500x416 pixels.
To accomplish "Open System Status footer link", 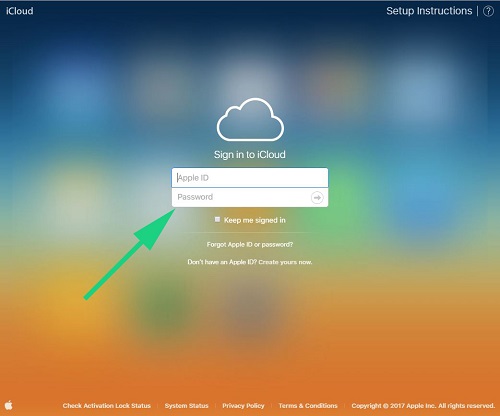I will [186, 406].
